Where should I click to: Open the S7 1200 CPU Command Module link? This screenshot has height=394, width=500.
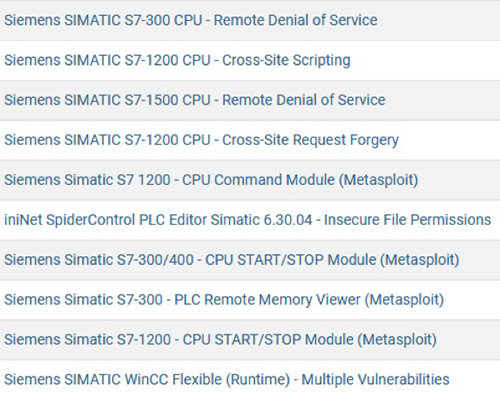pos(211,180)
